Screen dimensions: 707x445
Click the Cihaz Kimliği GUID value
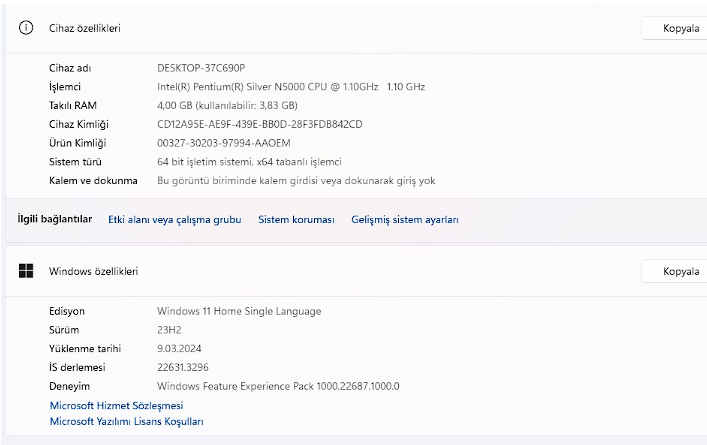pyautogui.click(x=260, y=124)
